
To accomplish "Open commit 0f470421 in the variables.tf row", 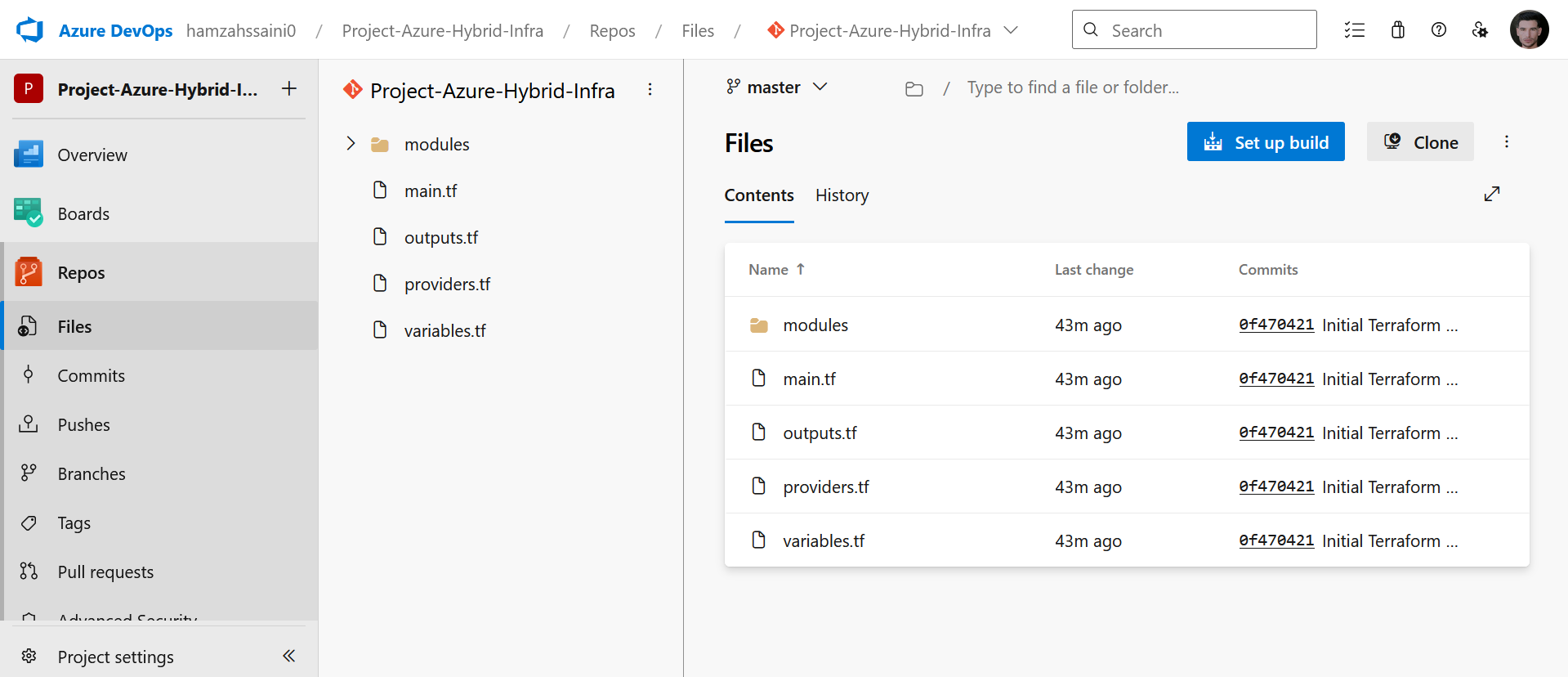I will click(1276, 540).
